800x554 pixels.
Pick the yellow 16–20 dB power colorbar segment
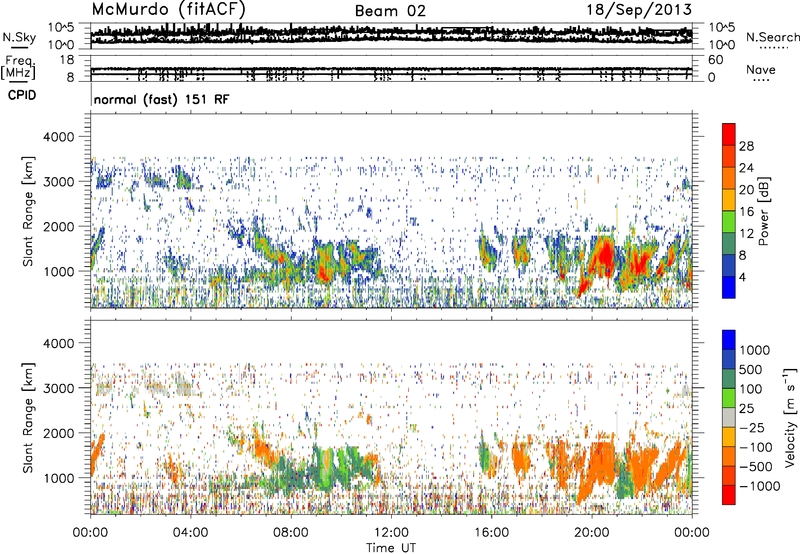click(x=729, y=199)
